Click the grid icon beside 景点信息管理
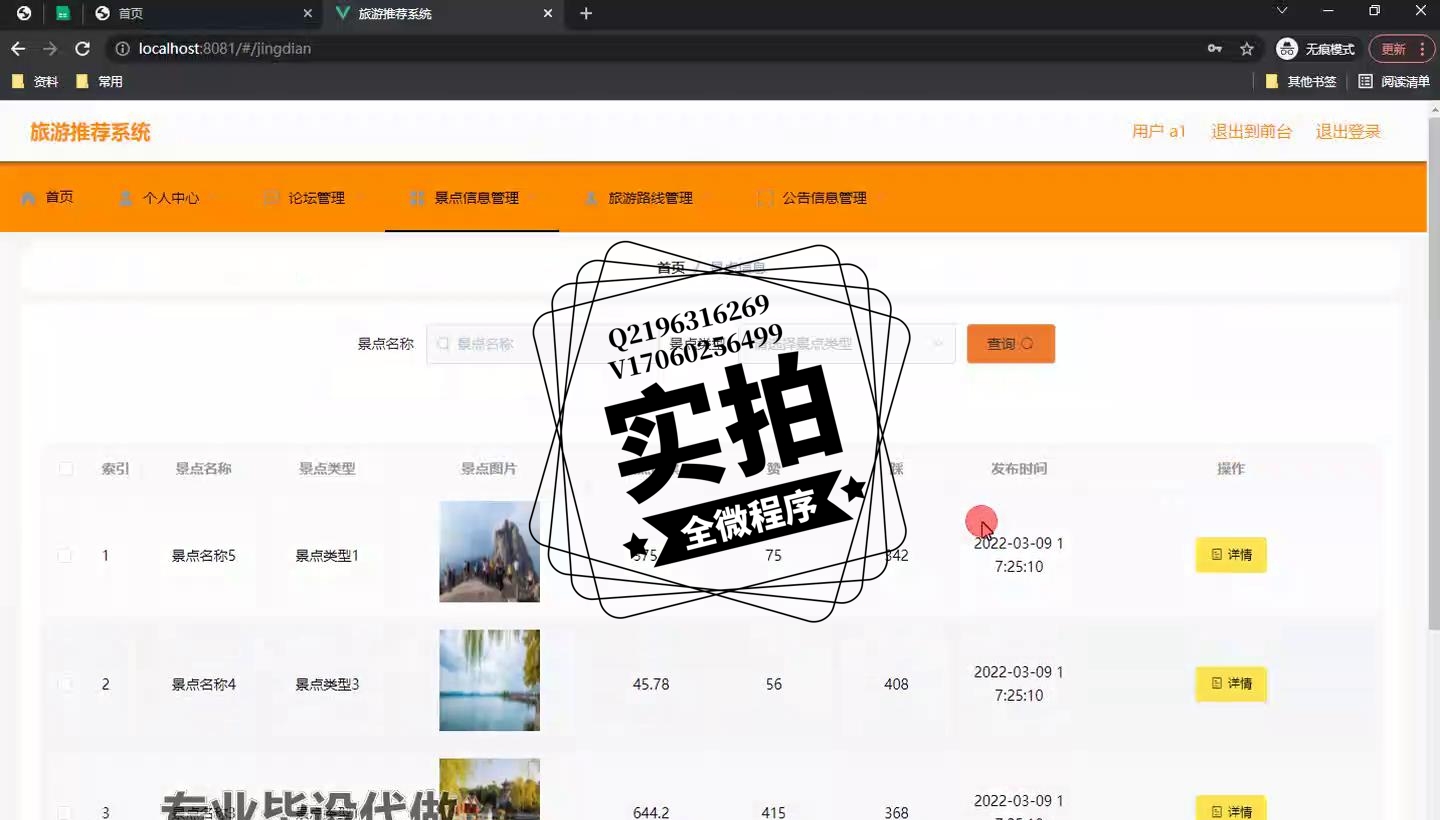Image resolution: width=1440 pixels, height=820 pixels. [417, 198]
